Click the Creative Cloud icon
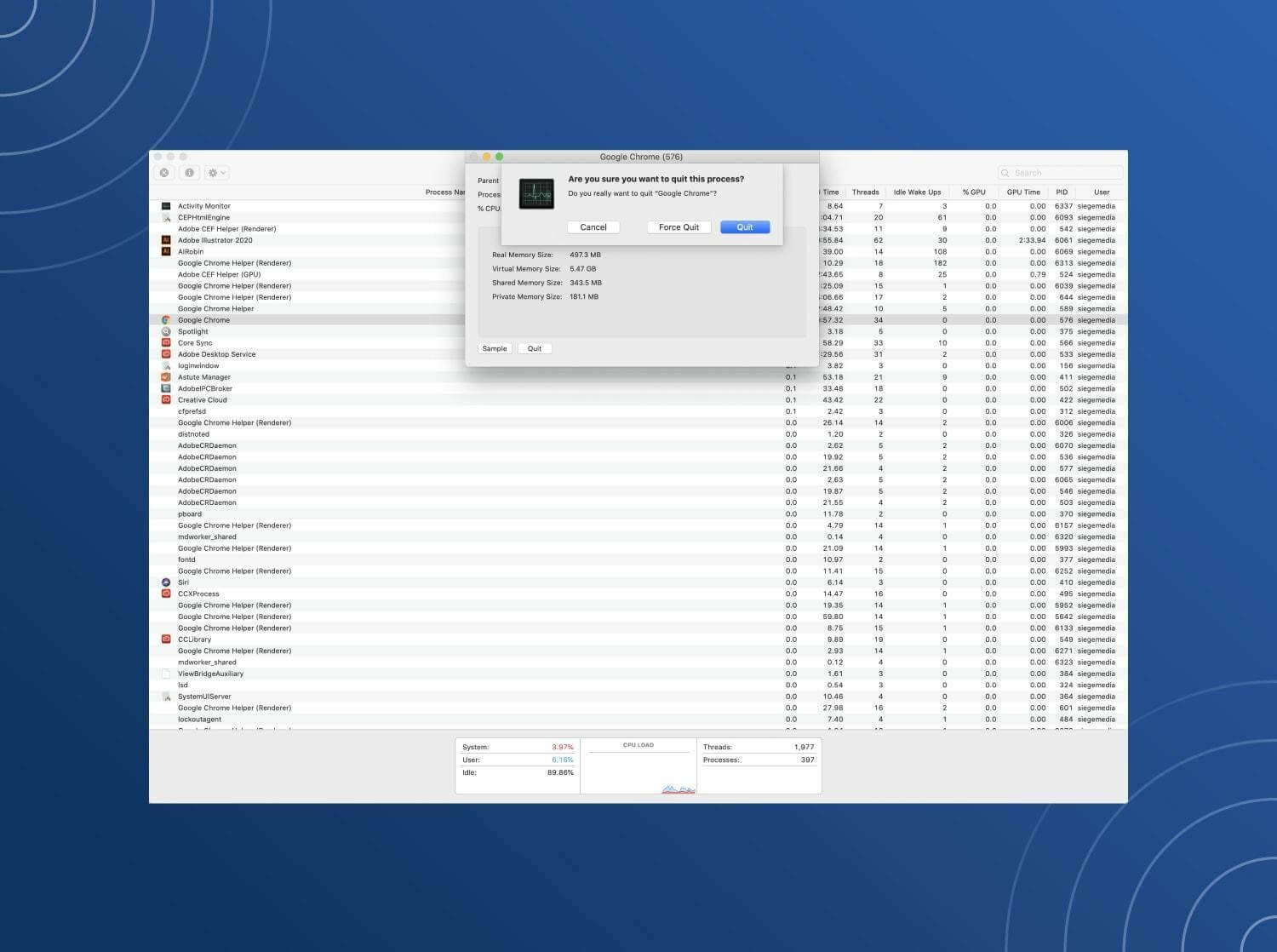1277x952 pixels. coord(166,399)
